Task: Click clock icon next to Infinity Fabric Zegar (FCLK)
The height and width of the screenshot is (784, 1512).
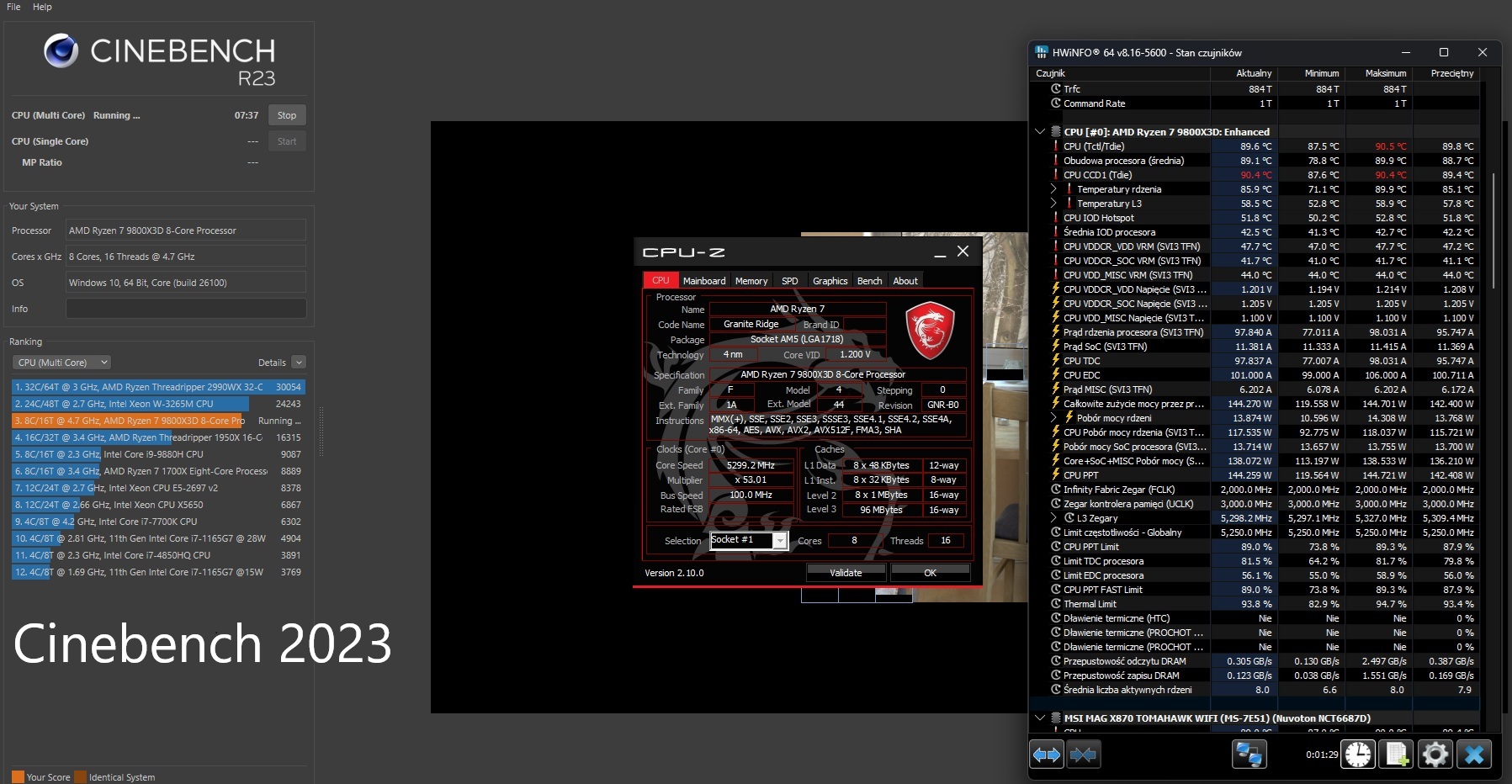Action: 1056,490
